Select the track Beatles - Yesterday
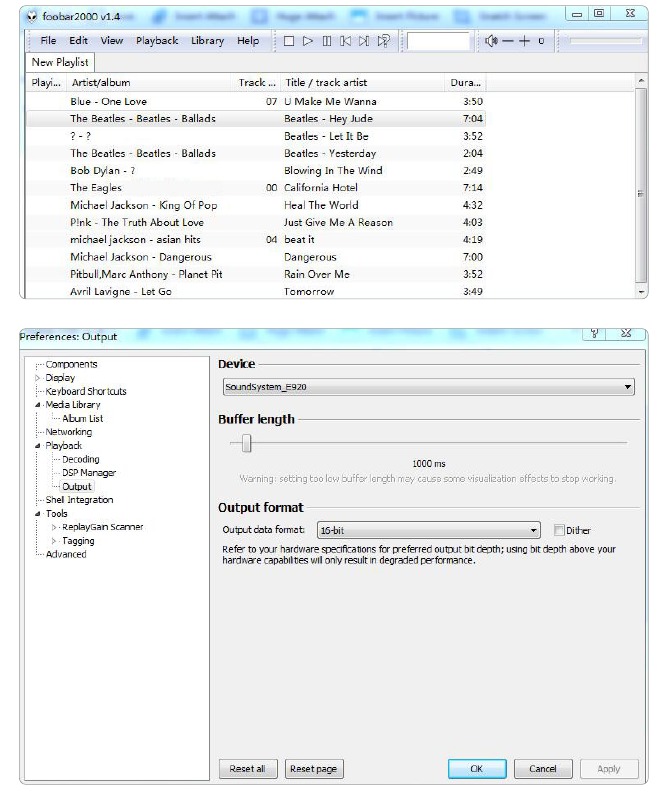Viewport: 668px width, 798px height. tap(256, 153)
